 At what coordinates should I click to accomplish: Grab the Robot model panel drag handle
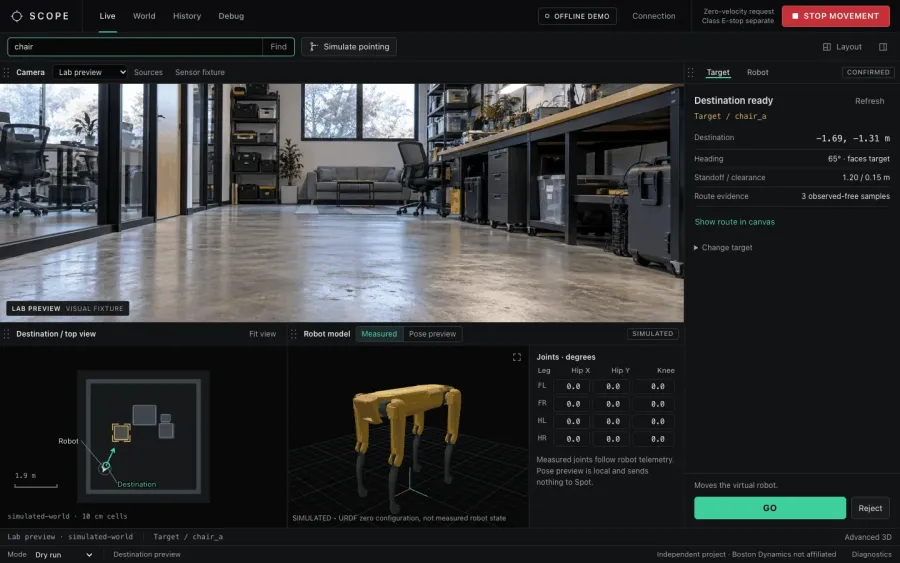(x=294, y=334)
